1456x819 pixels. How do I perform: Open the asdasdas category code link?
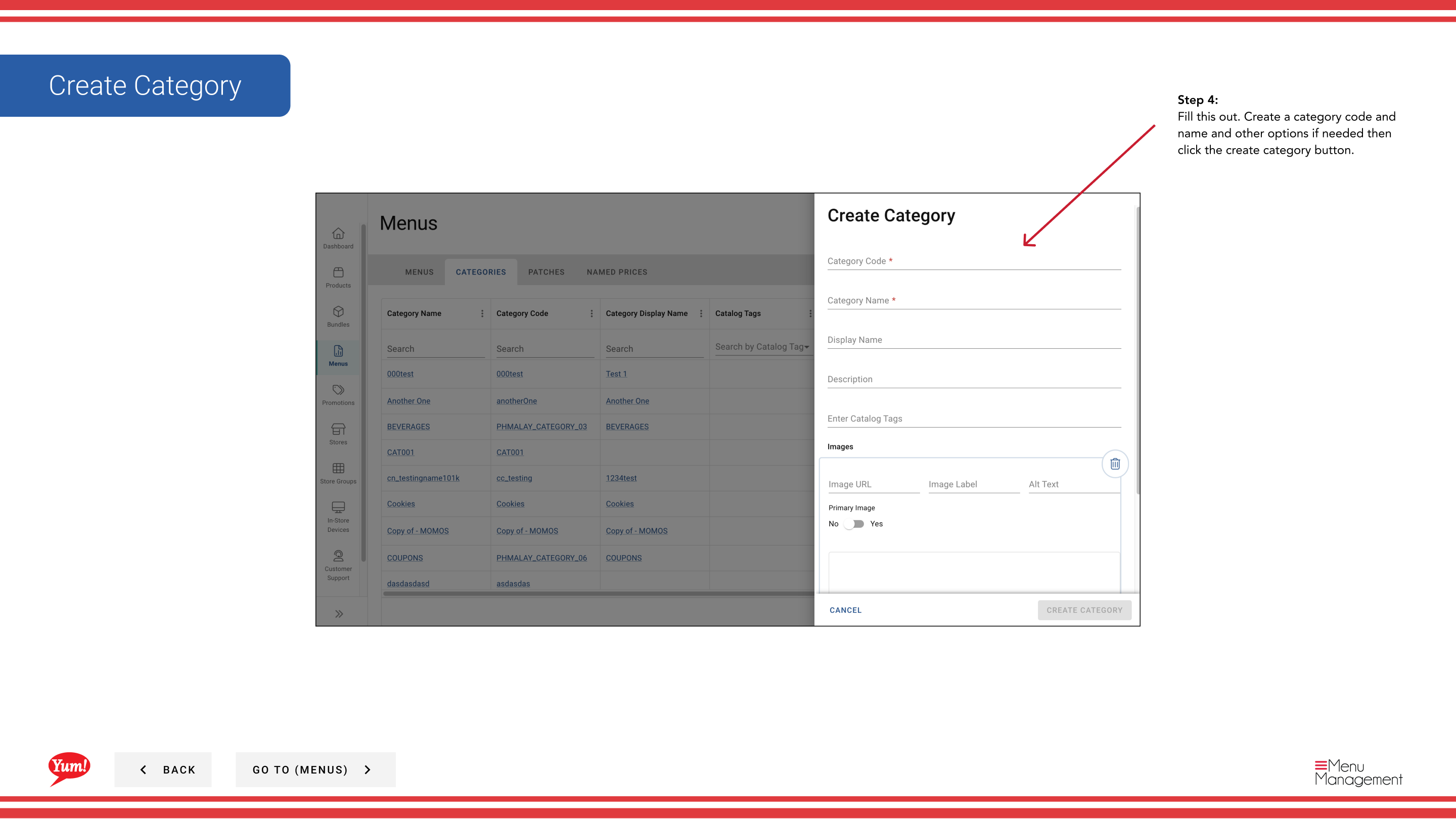pyautogui.click(x=513, y=584)
